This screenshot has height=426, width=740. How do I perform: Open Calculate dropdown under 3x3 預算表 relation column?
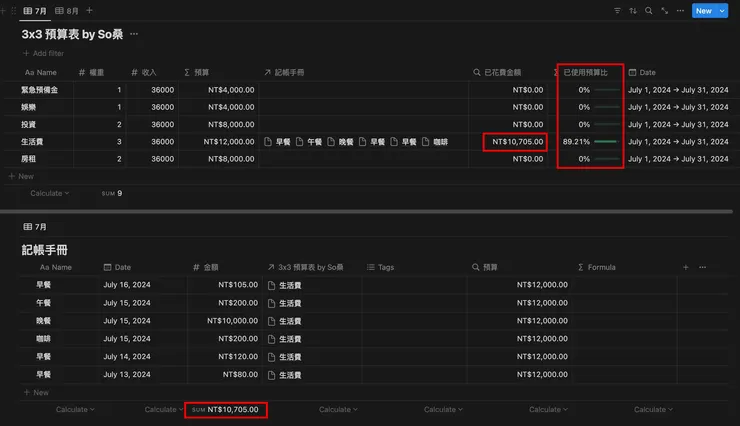(338, 409)
